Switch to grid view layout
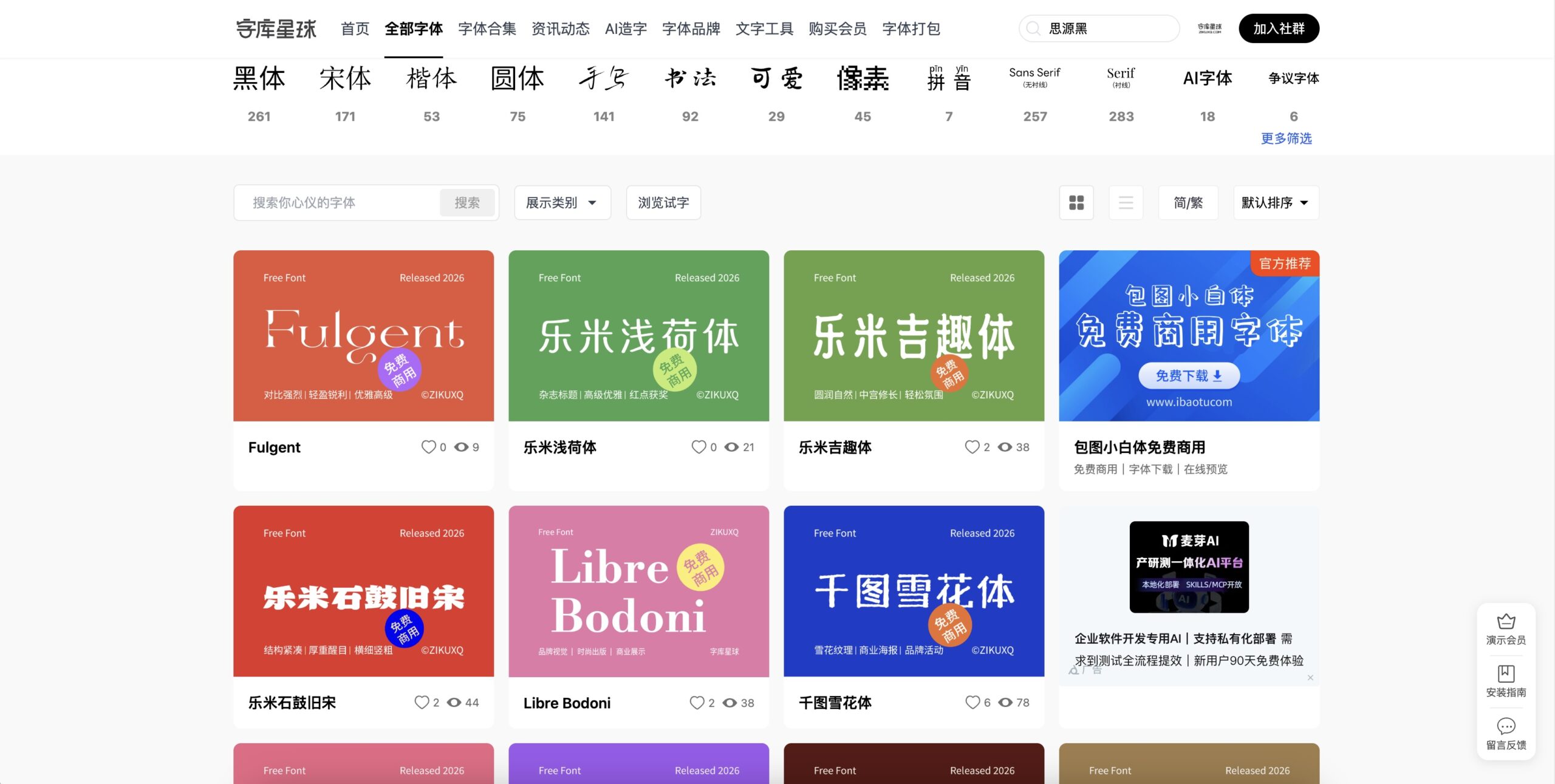 (x=1076, y=203)
